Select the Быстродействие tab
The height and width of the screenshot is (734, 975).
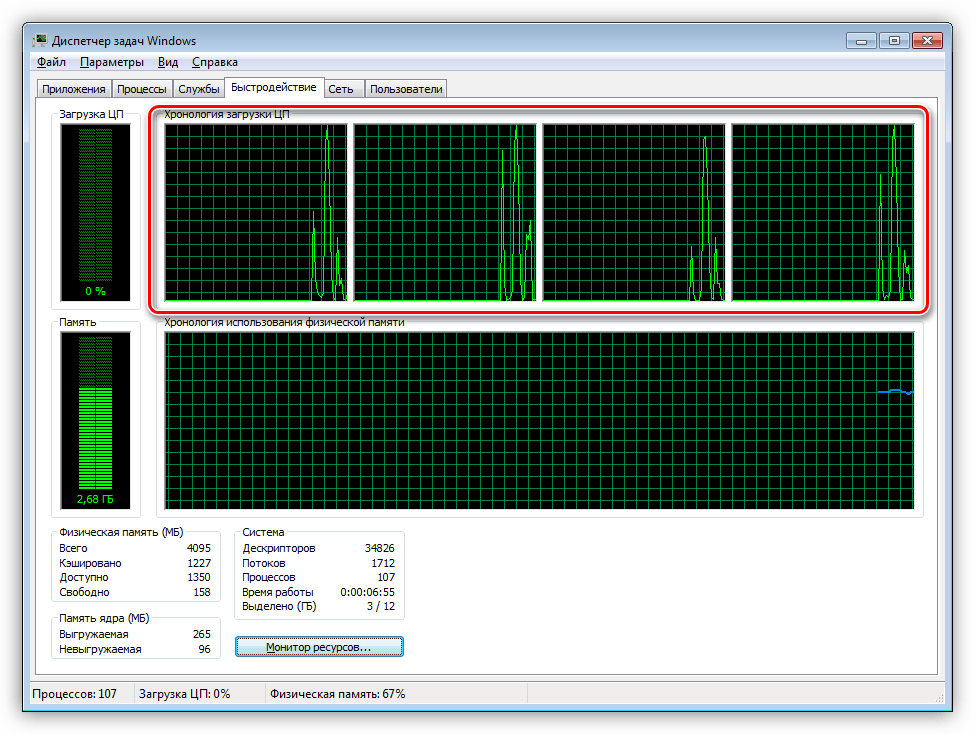273,88
